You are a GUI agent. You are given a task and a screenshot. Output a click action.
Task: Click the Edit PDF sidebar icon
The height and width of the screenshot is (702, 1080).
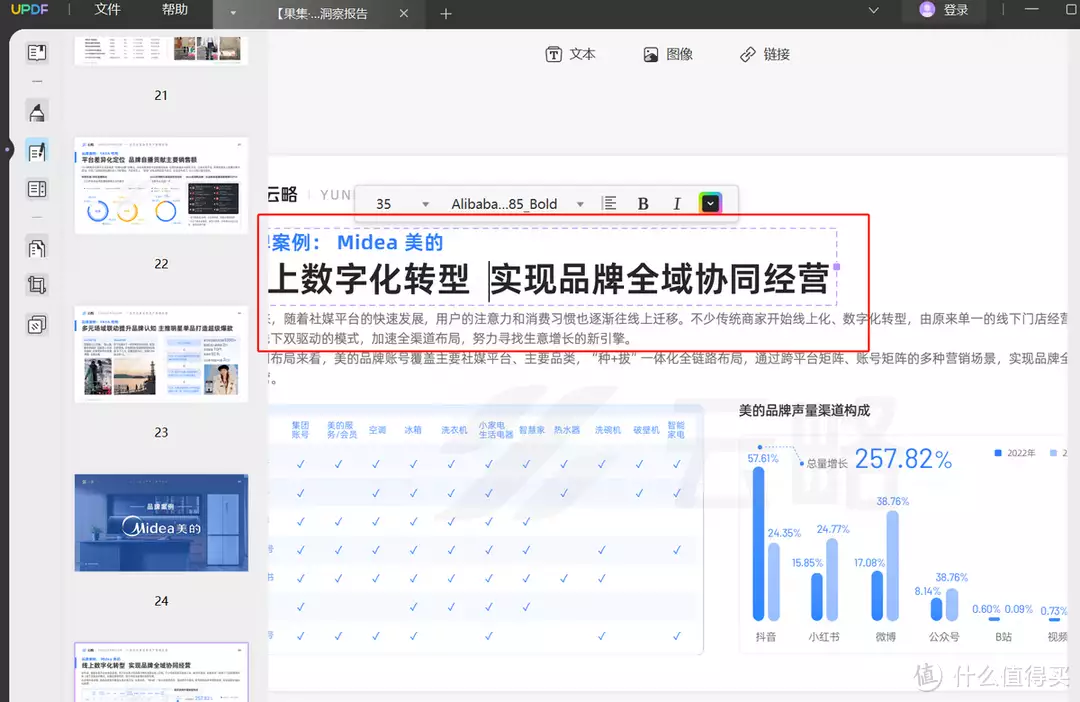[37, 153]
